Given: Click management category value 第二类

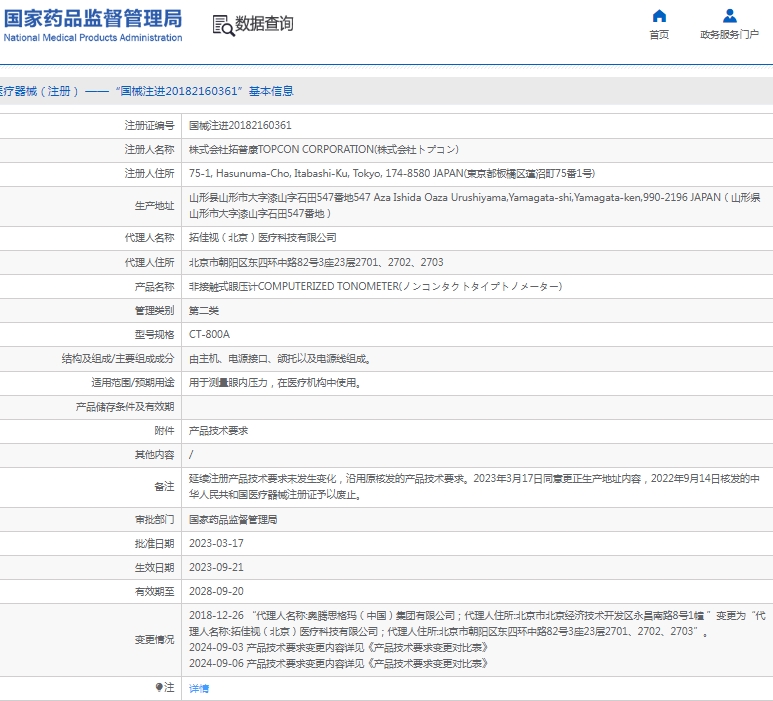Looking at the screenshot, I should pos(204,311).
